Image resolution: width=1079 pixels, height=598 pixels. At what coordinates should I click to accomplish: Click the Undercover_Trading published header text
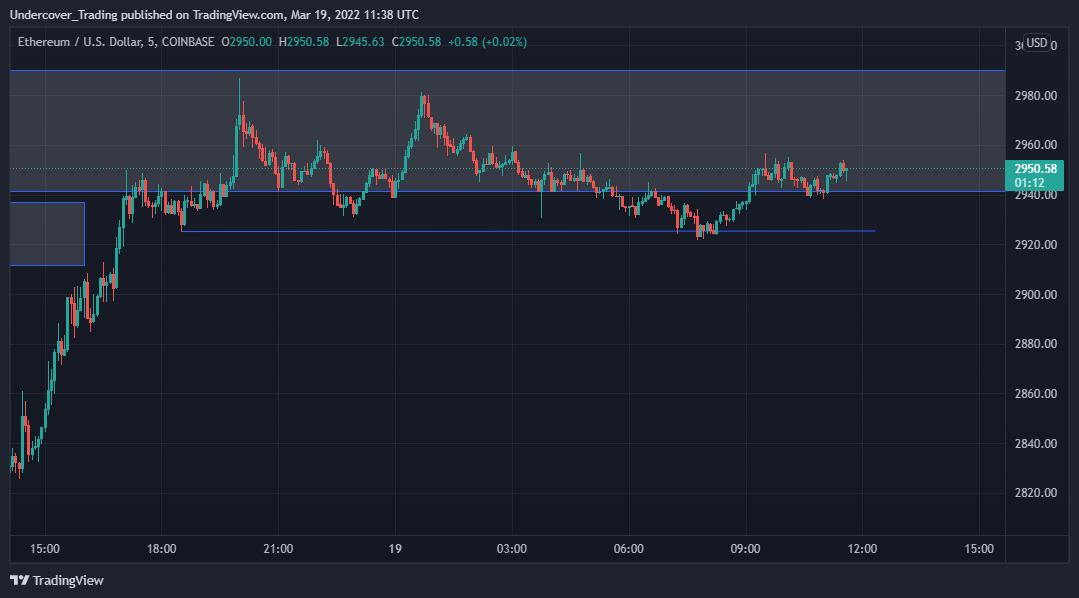pos(214,14)
